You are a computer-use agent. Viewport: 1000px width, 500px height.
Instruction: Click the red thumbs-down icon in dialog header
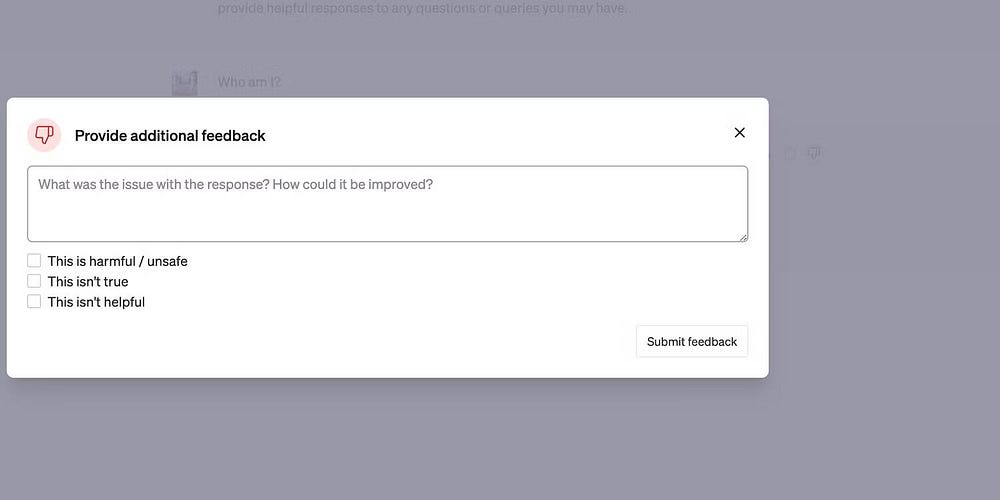[44, 135]
